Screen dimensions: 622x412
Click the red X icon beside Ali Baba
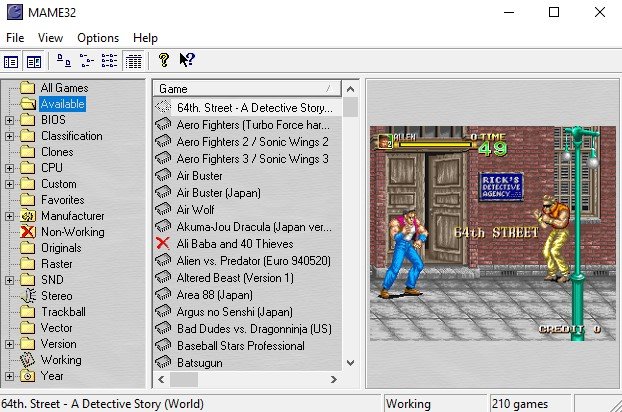click(163, 243)
